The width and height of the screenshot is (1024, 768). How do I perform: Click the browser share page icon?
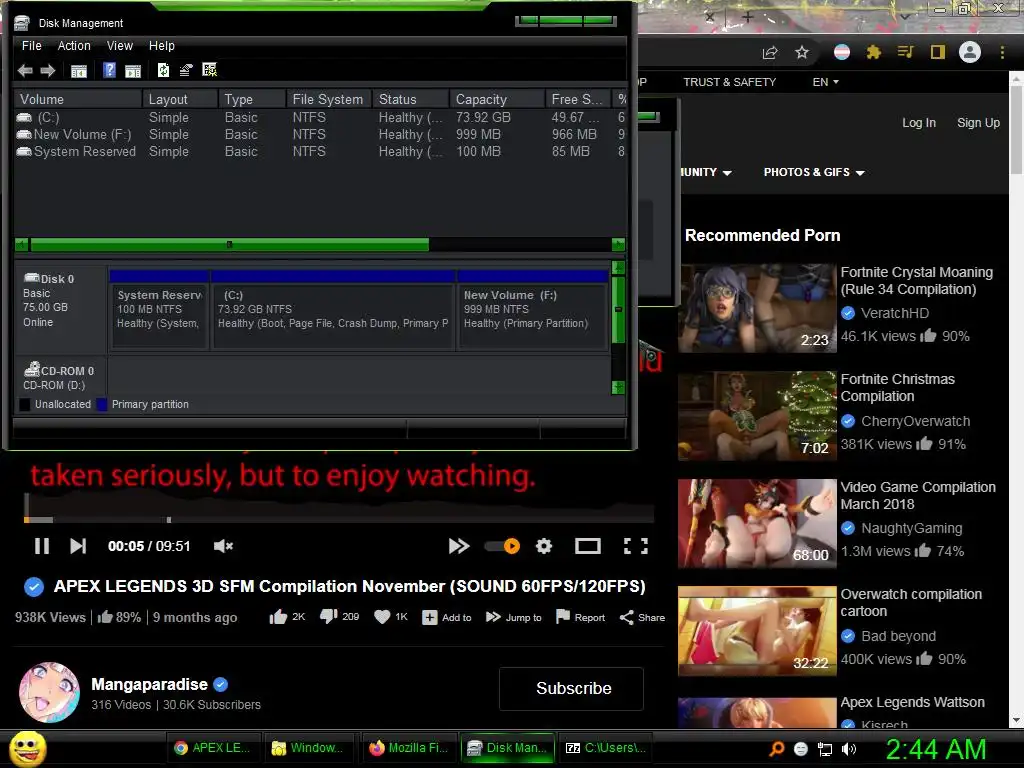771,52
